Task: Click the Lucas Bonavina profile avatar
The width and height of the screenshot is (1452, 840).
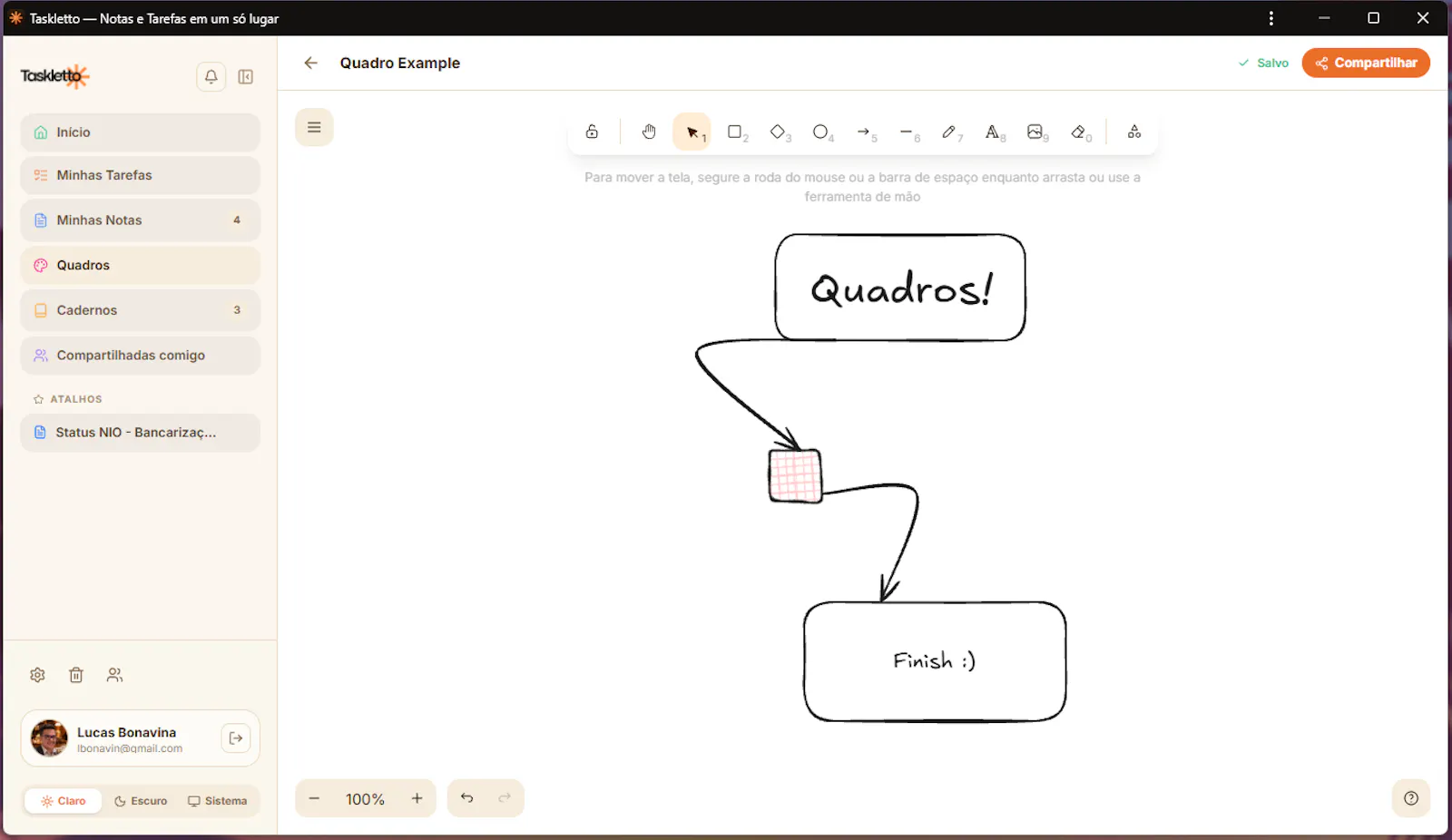Action: coord(49,738)
